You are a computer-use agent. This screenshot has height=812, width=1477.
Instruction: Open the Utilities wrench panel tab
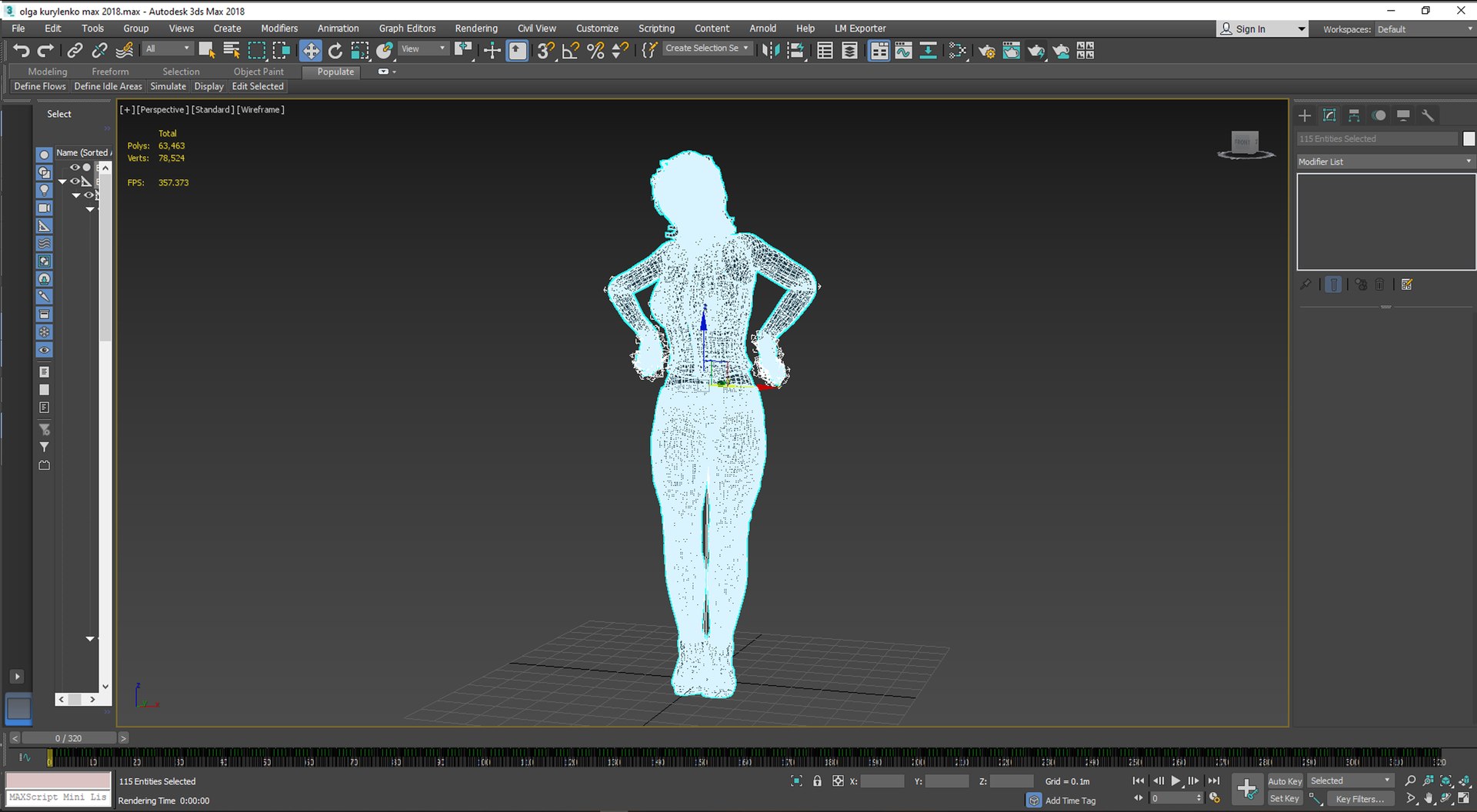[x=1428, y=115]
